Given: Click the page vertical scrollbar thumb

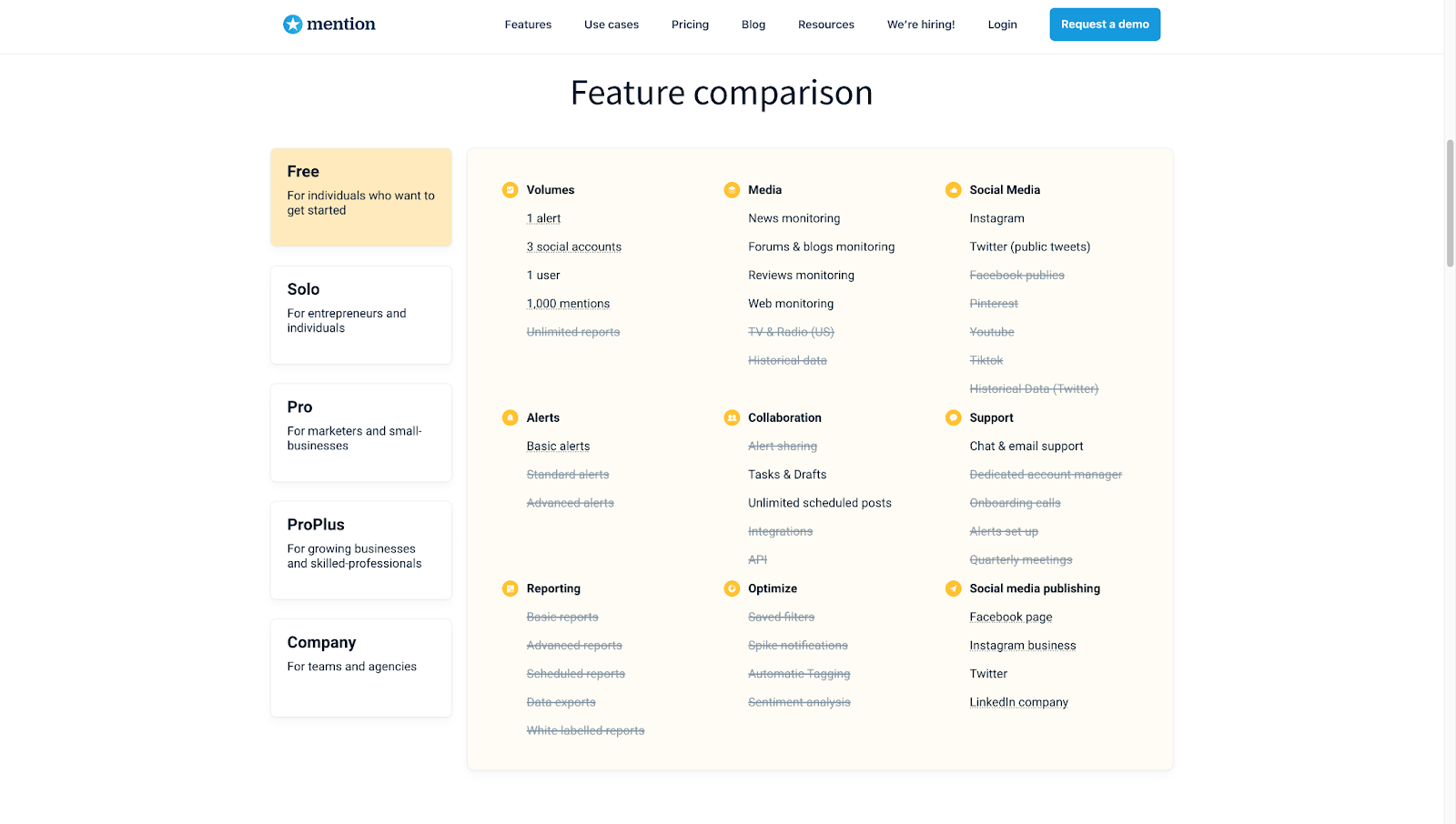Looking at the screenshot, I should coord(1450,203).
